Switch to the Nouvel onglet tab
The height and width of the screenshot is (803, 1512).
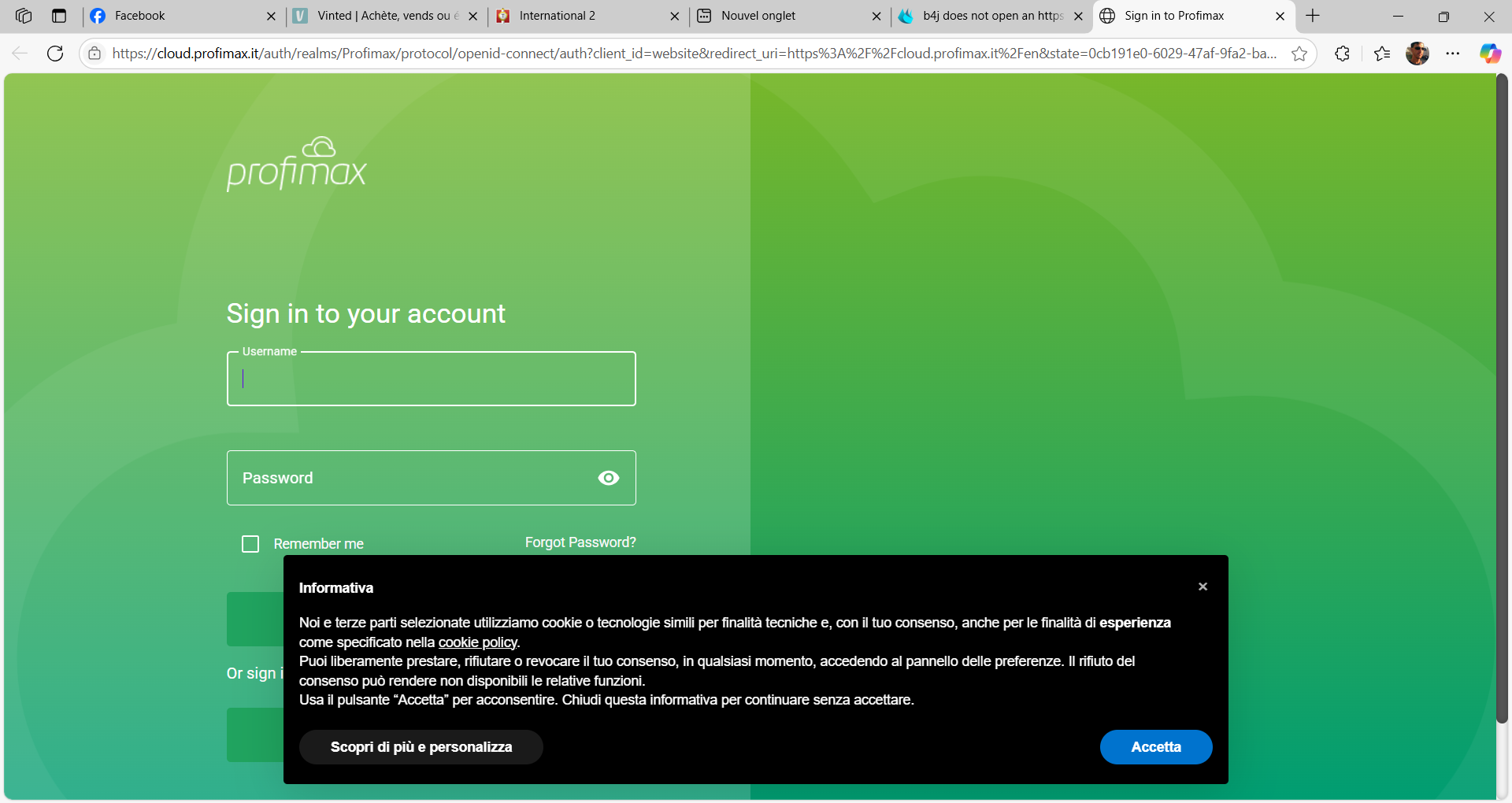click(x=787, y=16)
